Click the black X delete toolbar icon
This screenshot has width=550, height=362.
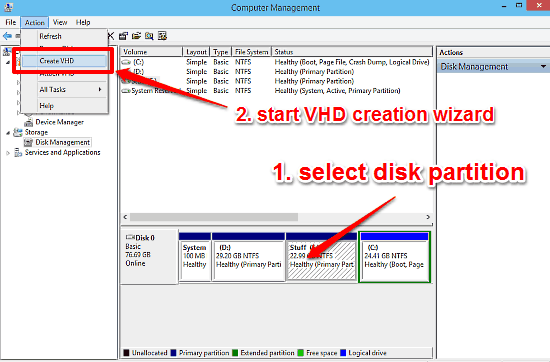pos(111,36)
